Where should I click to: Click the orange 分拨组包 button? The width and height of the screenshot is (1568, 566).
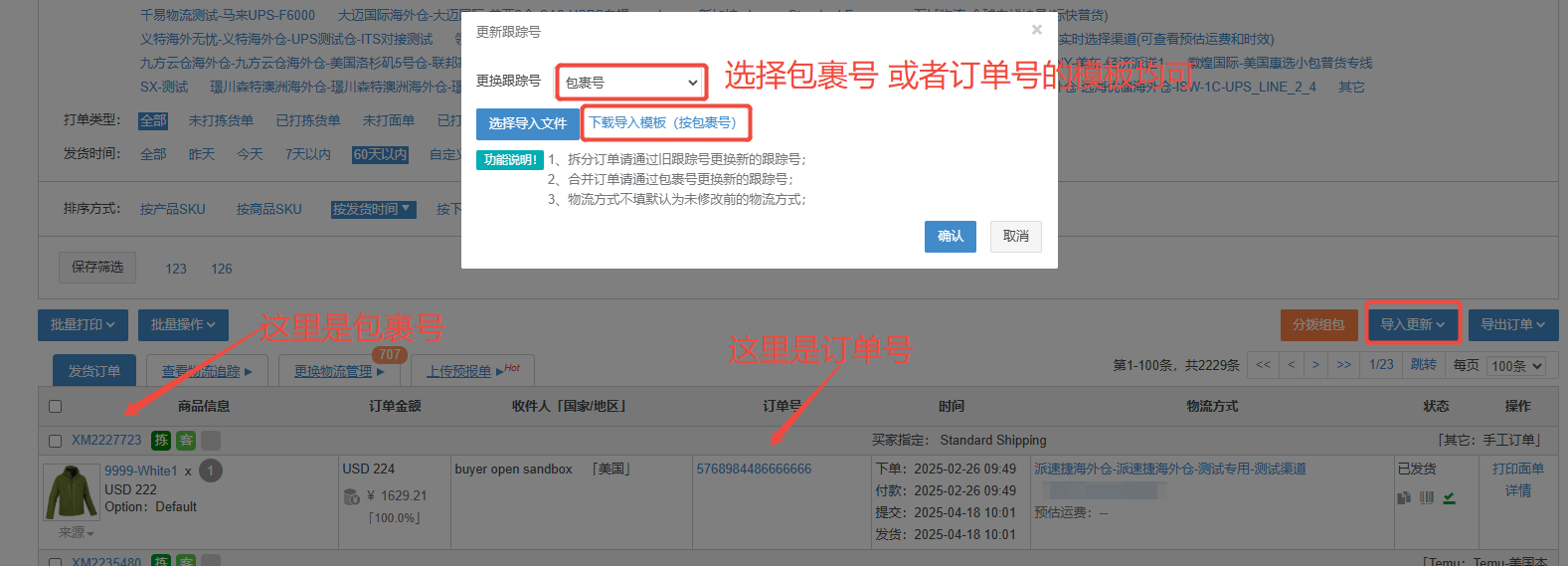[1318, 324]
